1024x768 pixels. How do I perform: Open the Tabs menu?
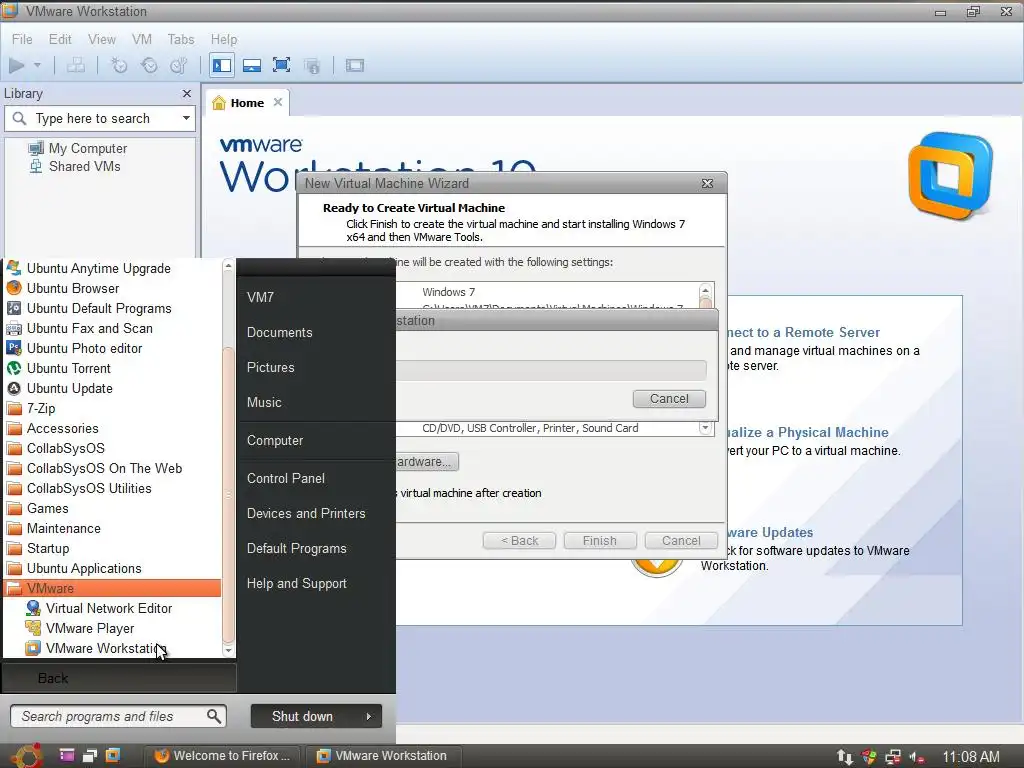click(181, 39)
